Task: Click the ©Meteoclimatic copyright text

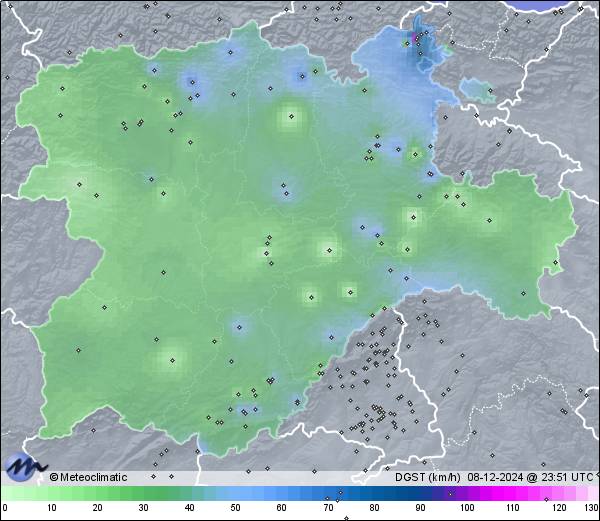Action: [89, 477]
